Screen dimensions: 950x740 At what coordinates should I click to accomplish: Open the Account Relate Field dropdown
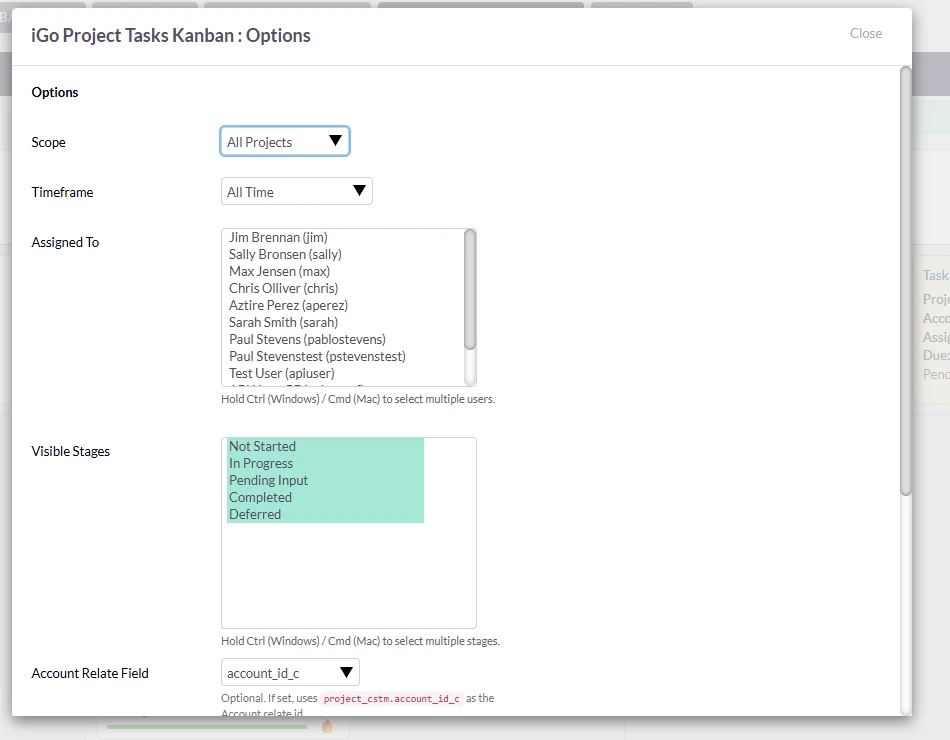290,673
